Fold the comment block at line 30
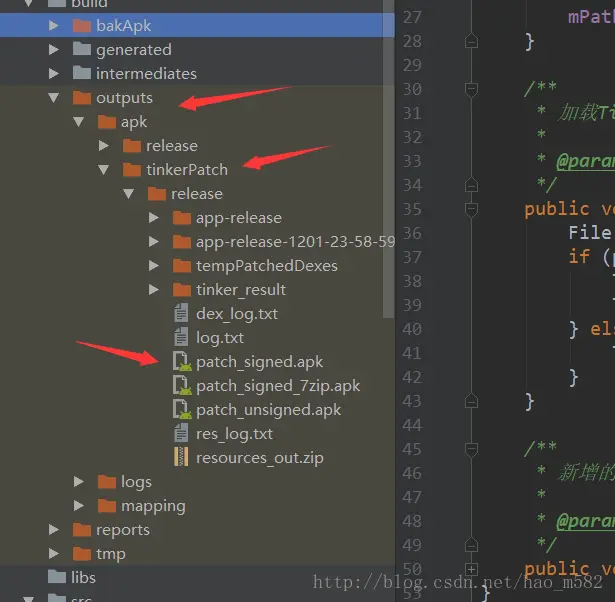Image resolution: width=615 pixels, height=602 pixels. pos(471,89)
